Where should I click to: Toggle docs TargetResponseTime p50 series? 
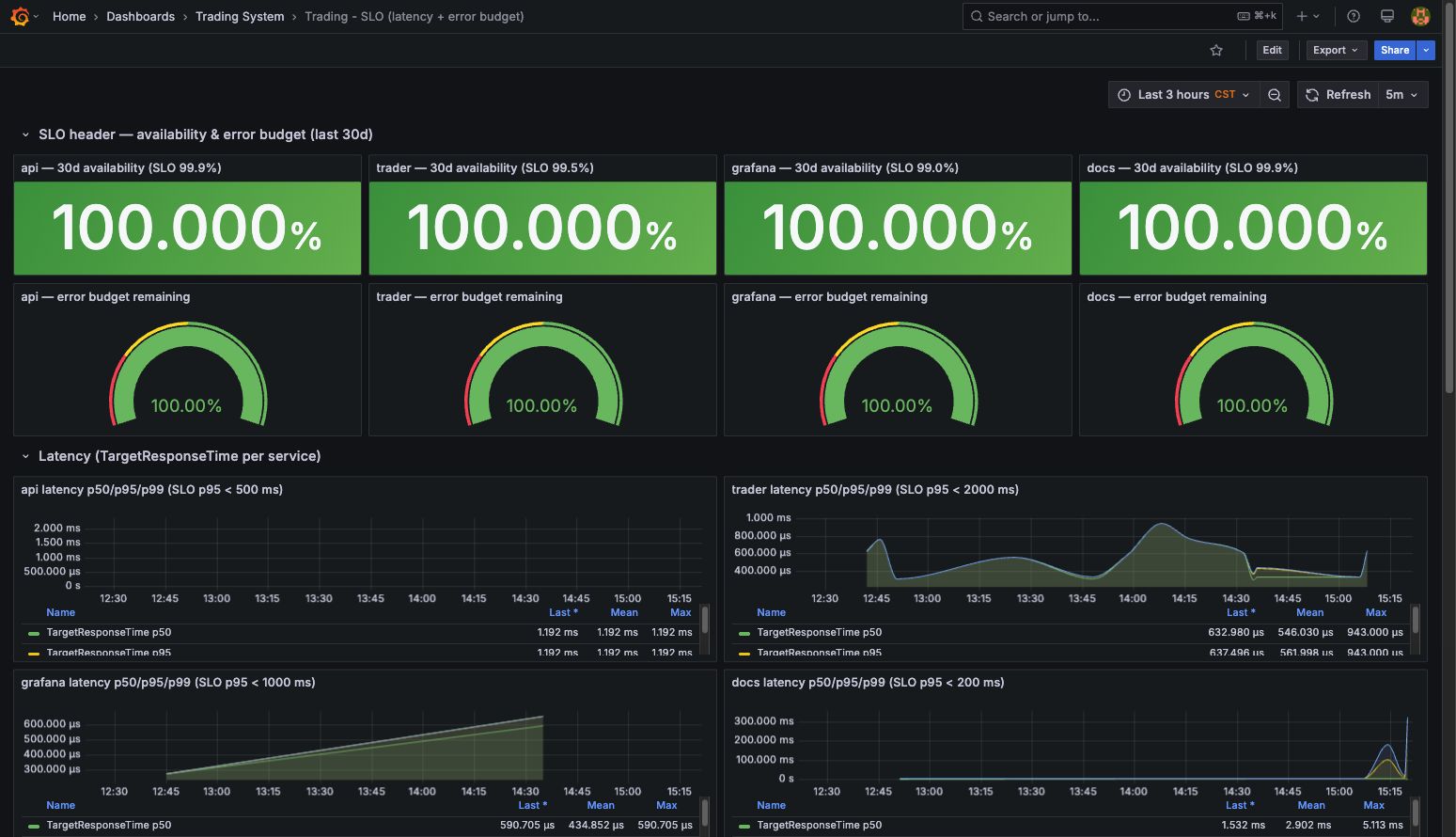tap(820, 825)
